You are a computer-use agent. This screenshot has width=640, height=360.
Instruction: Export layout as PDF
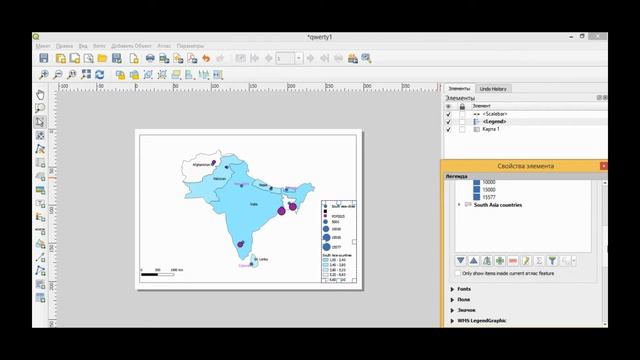tap(192, 58)
